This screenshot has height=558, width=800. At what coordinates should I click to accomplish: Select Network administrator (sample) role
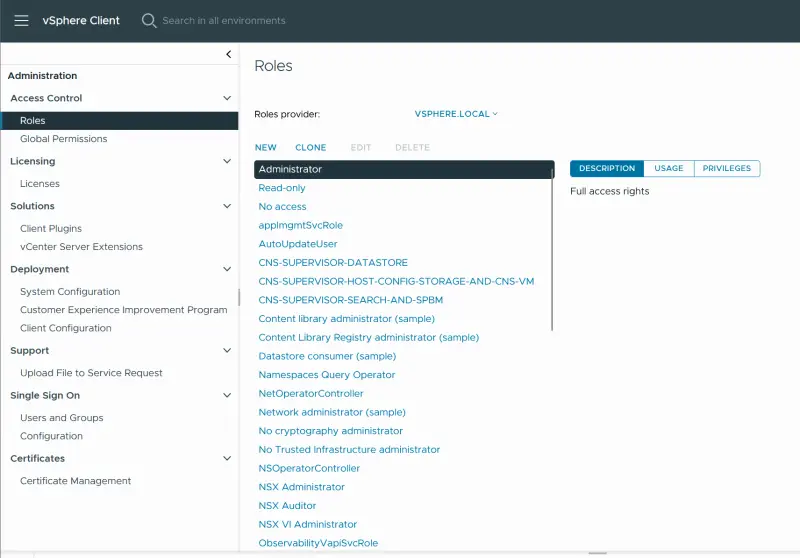[x=332, y=412]
